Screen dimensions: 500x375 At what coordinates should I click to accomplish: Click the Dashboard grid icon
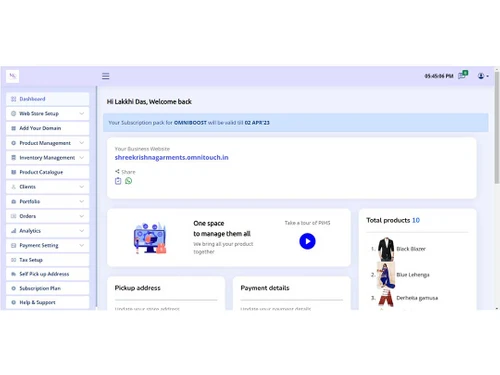[x=14, y=99]
